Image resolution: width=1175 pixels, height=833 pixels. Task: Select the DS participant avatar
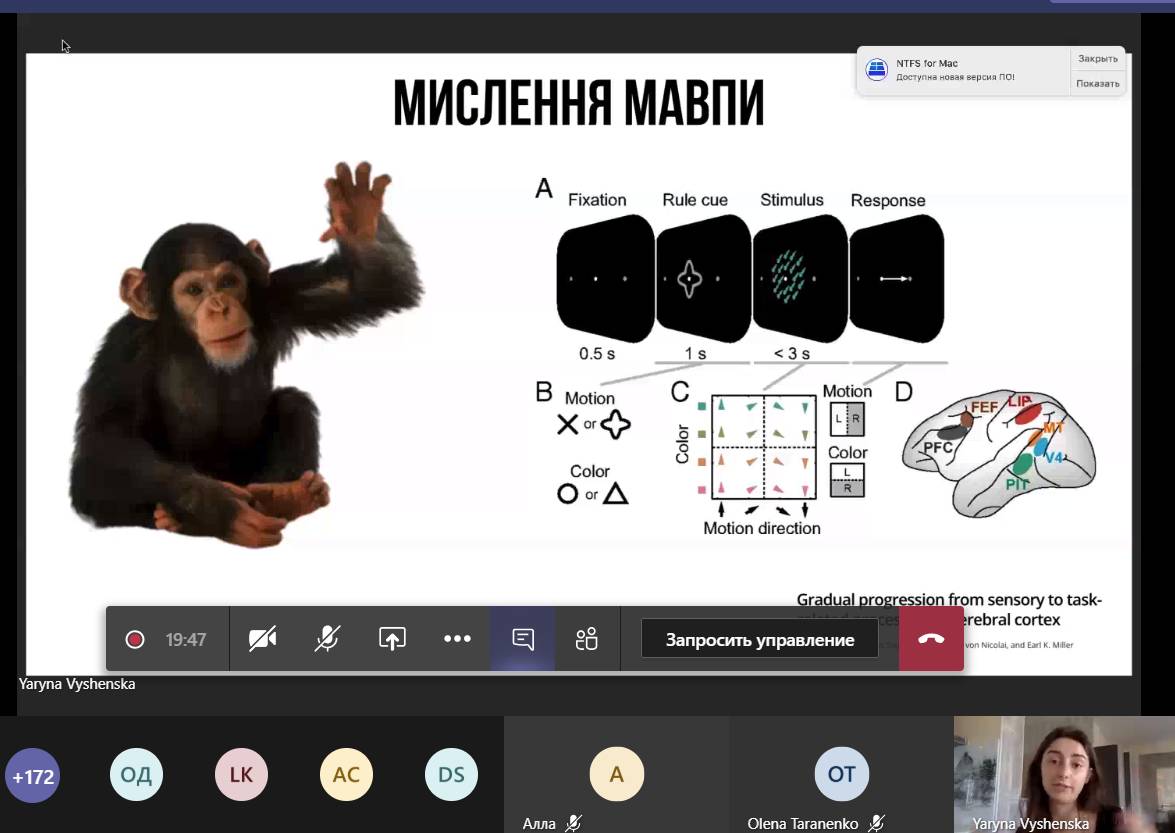click(x=451, y=776)
